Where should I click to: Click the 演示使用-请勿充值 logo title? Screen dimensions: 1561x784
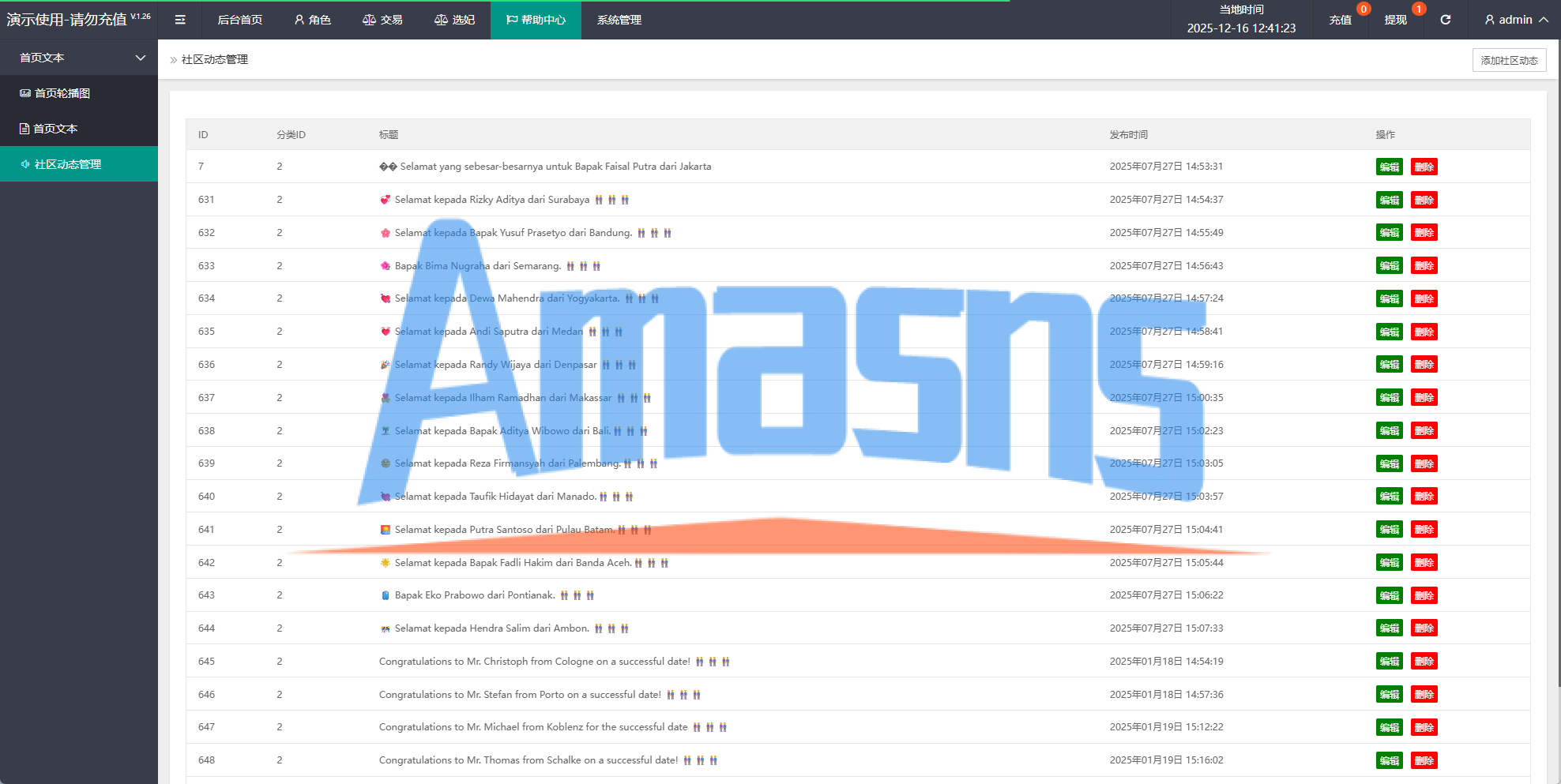tap(67, 20)
